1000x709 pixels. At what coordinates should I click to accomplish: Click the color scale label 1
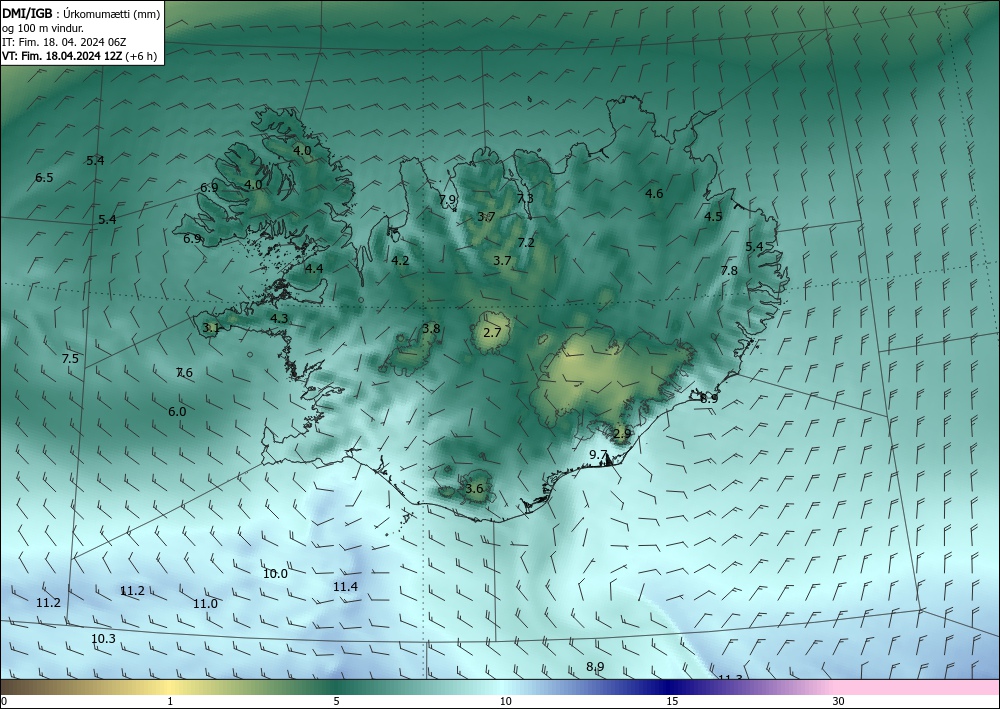coord(170,702)
